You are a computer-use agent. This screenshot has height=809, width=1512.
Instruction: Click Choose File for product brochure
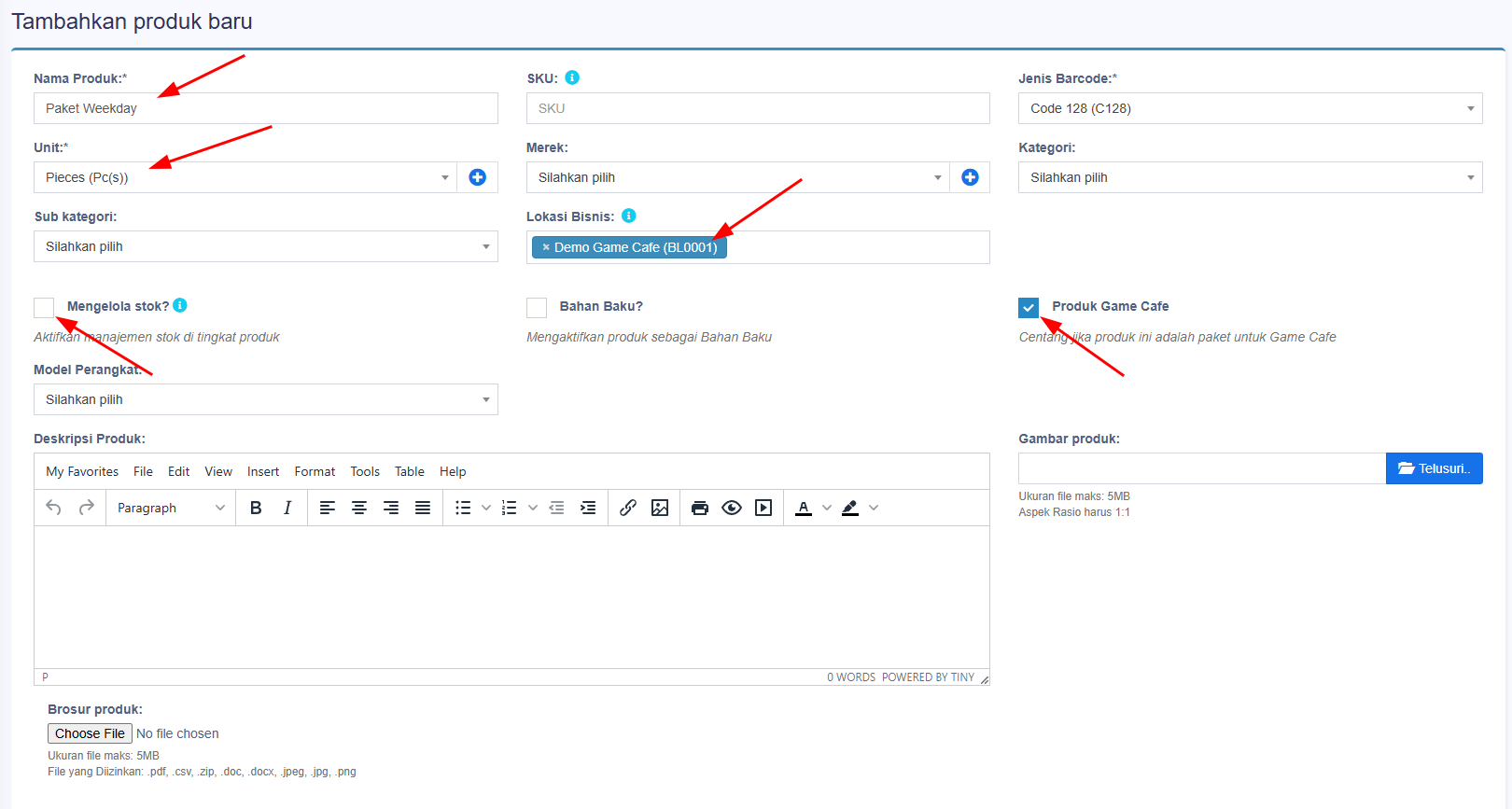coord(90,733)
